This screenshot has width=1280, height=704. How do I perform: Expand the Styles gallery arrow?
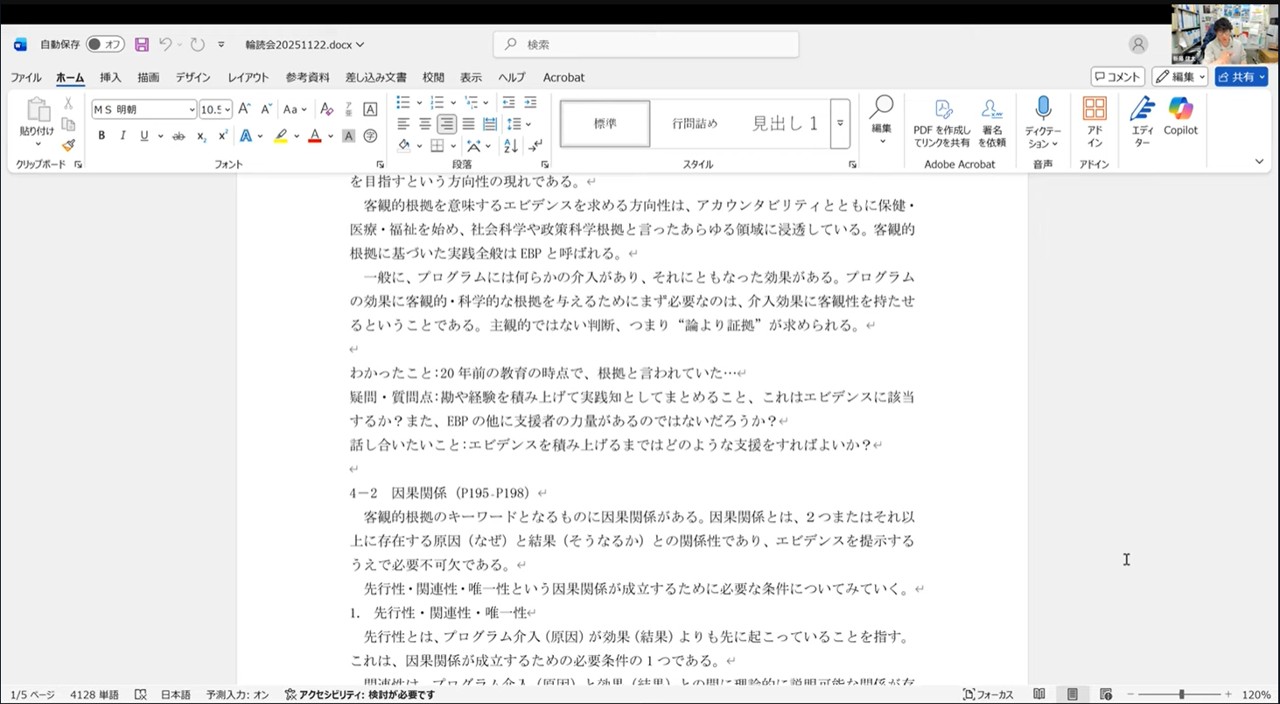point(840,123)
